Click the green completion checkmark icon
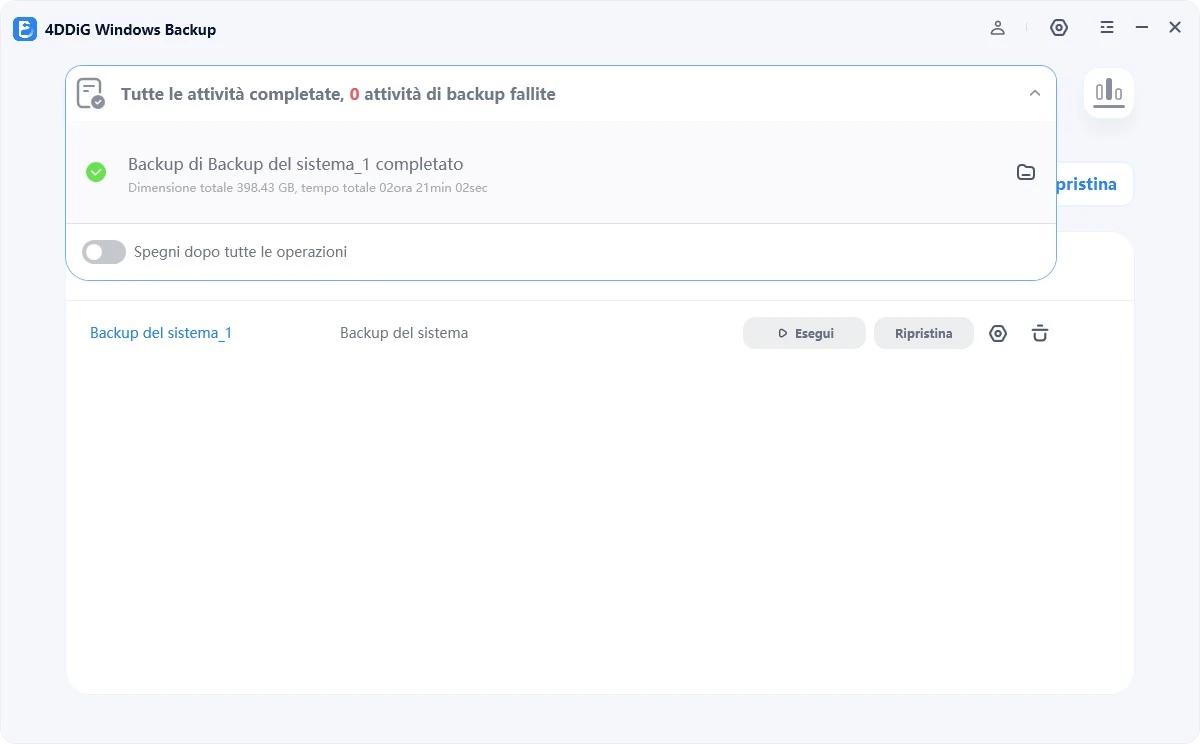1200x744 pixels. click(96, 172)
